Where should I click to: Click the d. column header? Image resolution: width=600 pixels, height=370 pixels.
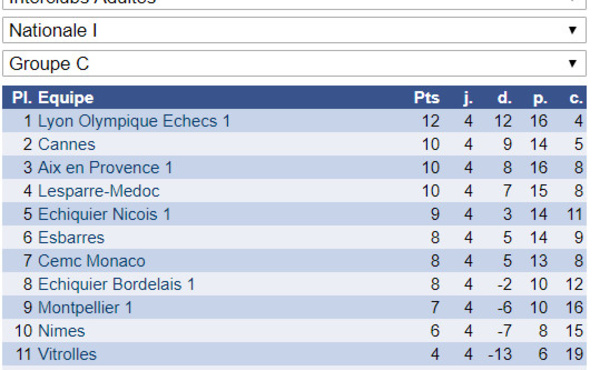pyautogui.click(x=504, y=98)
